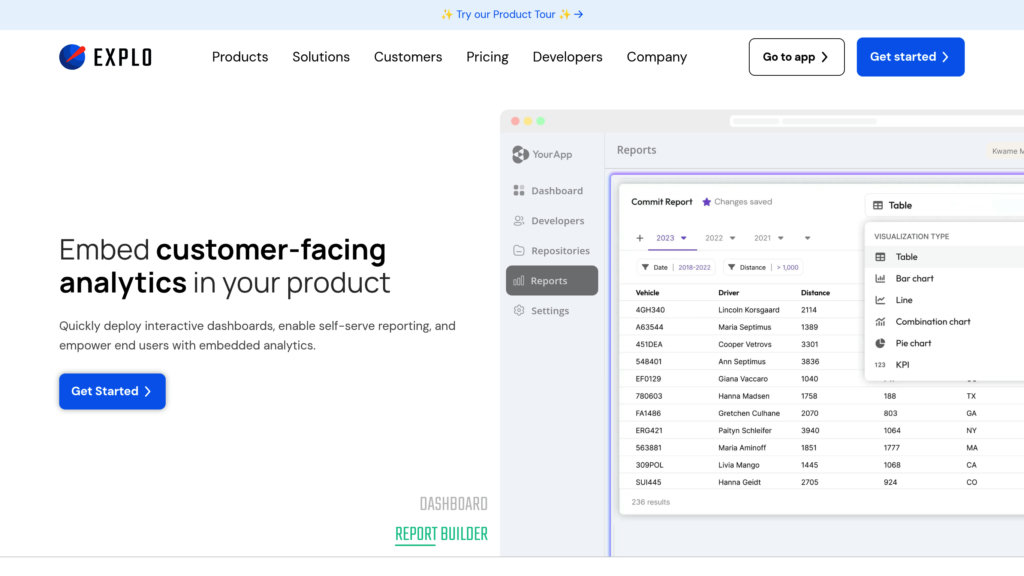
Task: Click the hero Get Started button
Action: point(112,391)
